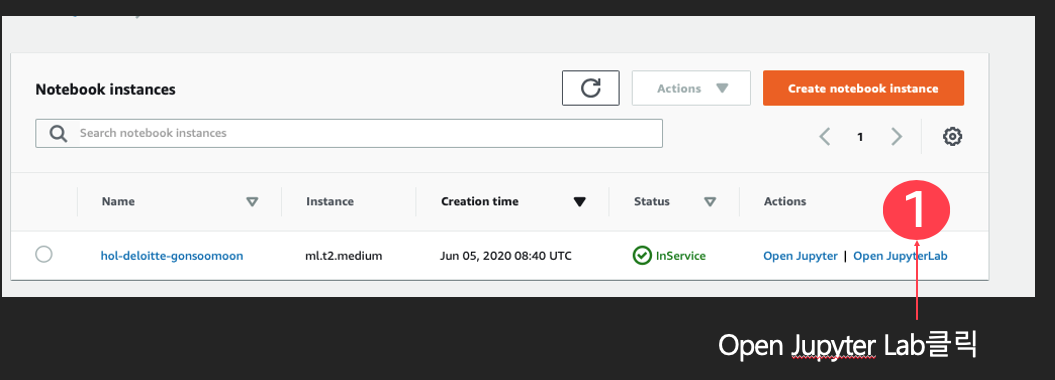The height and width of the screenshot is (380, 1055).
Task: Click the Jun 05, 2020 08:40 UTC cell
Action: 506,256
